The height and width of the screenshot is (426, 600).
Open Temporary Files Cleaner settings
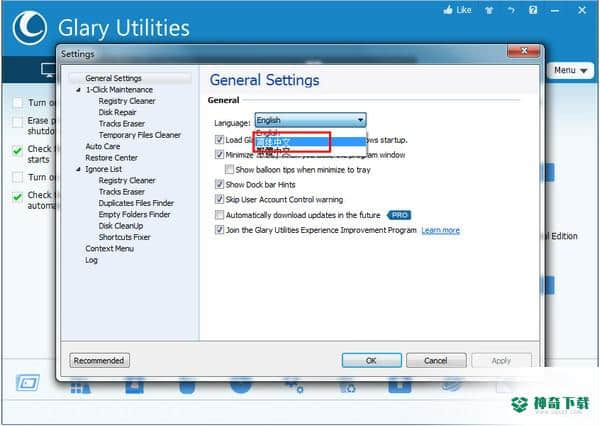140,135
